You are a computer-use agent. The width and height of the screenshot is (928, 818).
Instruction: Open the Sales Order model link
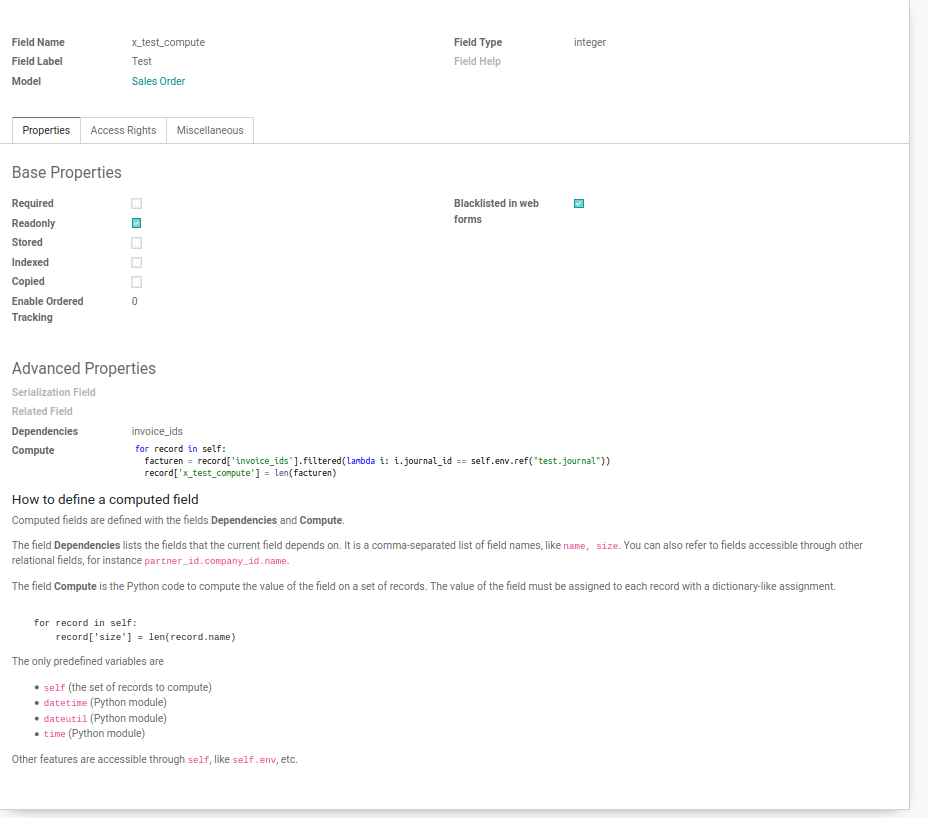pos(156,81)
